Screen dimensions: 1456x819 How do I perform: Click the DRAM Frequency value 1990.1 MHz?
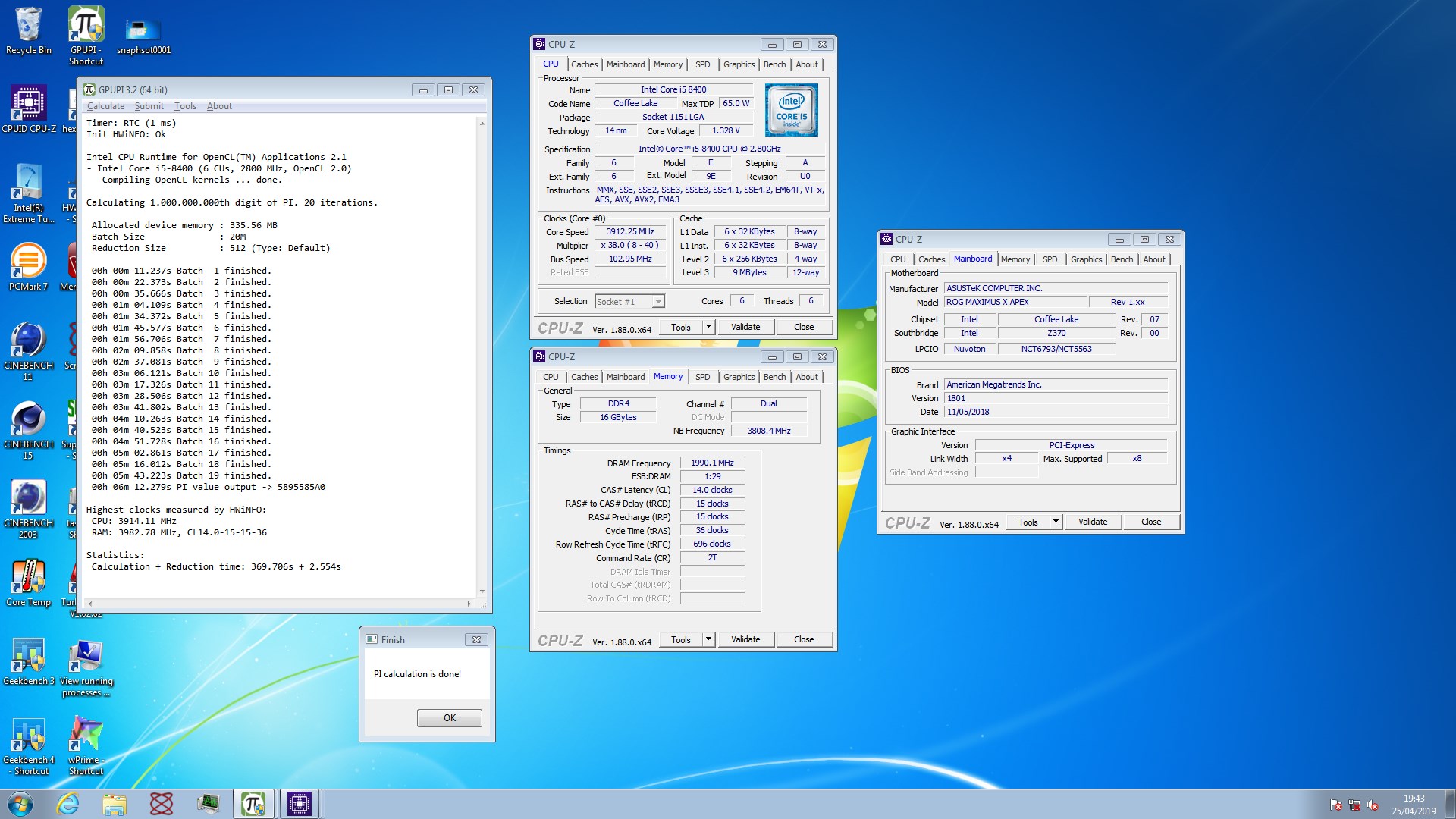point(712,463)
